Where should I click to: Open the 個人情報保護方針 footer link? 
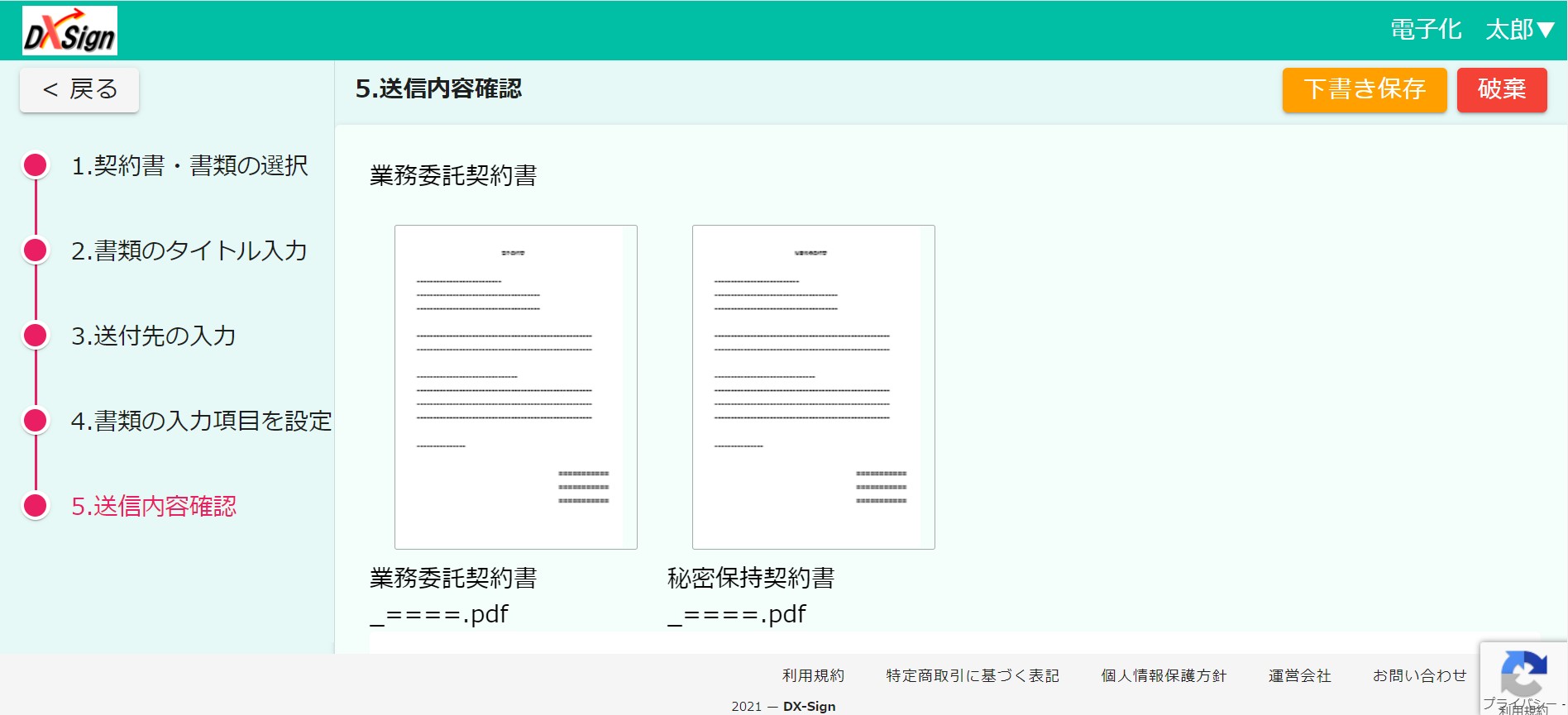click(x=1164, y=675)
